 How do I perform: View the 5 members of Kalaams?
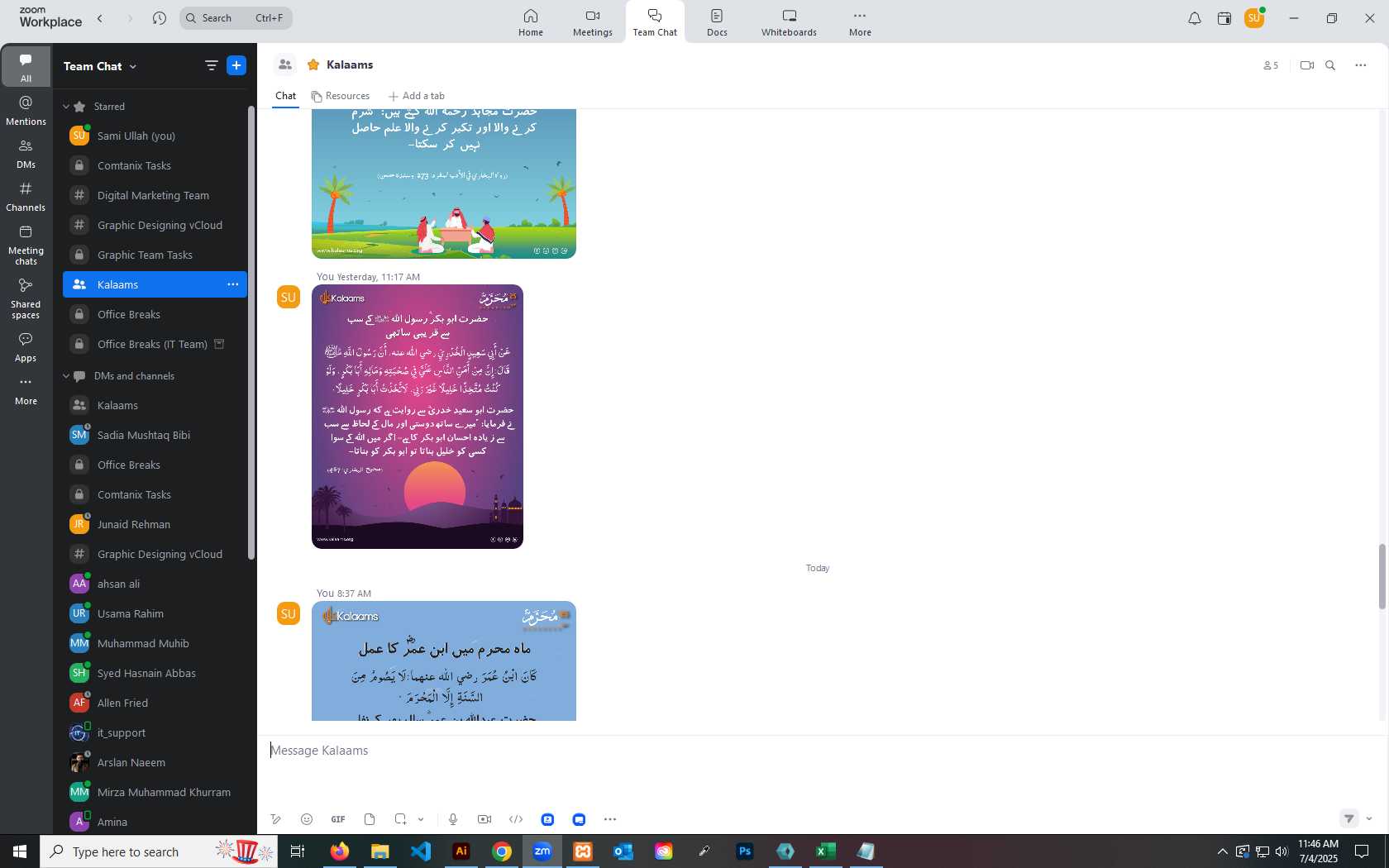pyautogui.click(x=1271, y=65)
